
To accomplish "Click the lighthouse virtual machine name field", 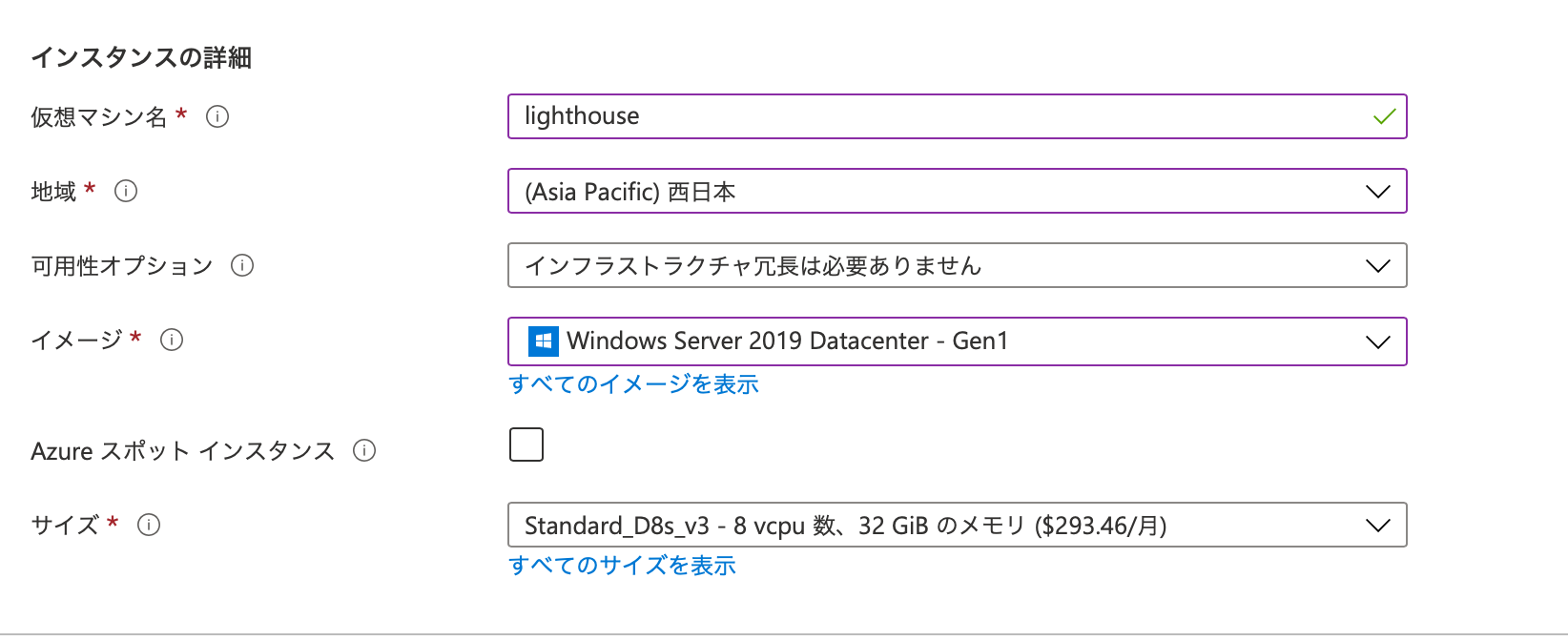I will click(x=958, y=116).
